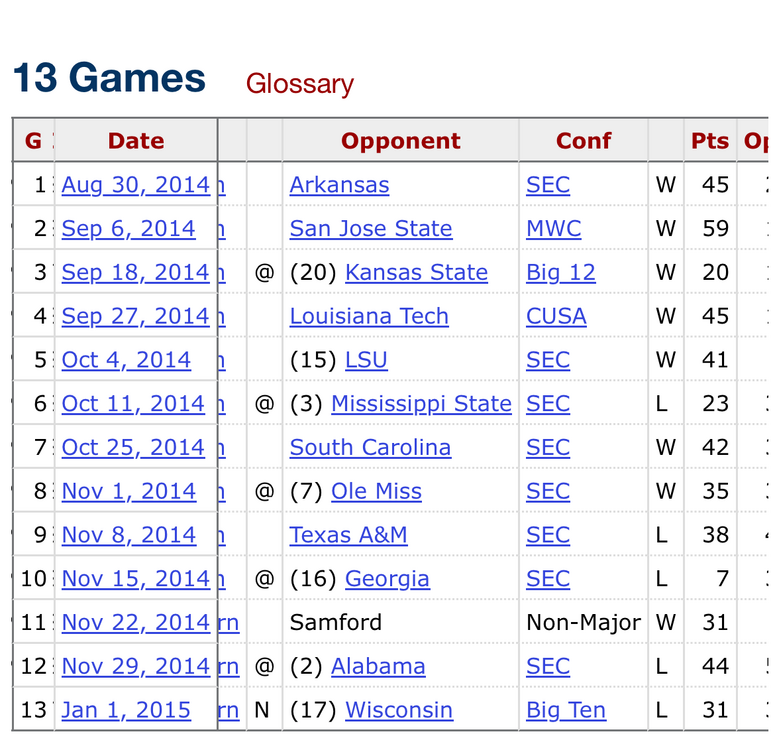Open the Mississippi State opponent link
This screenshot has width=781, height=750.
(x=421, y=404)
